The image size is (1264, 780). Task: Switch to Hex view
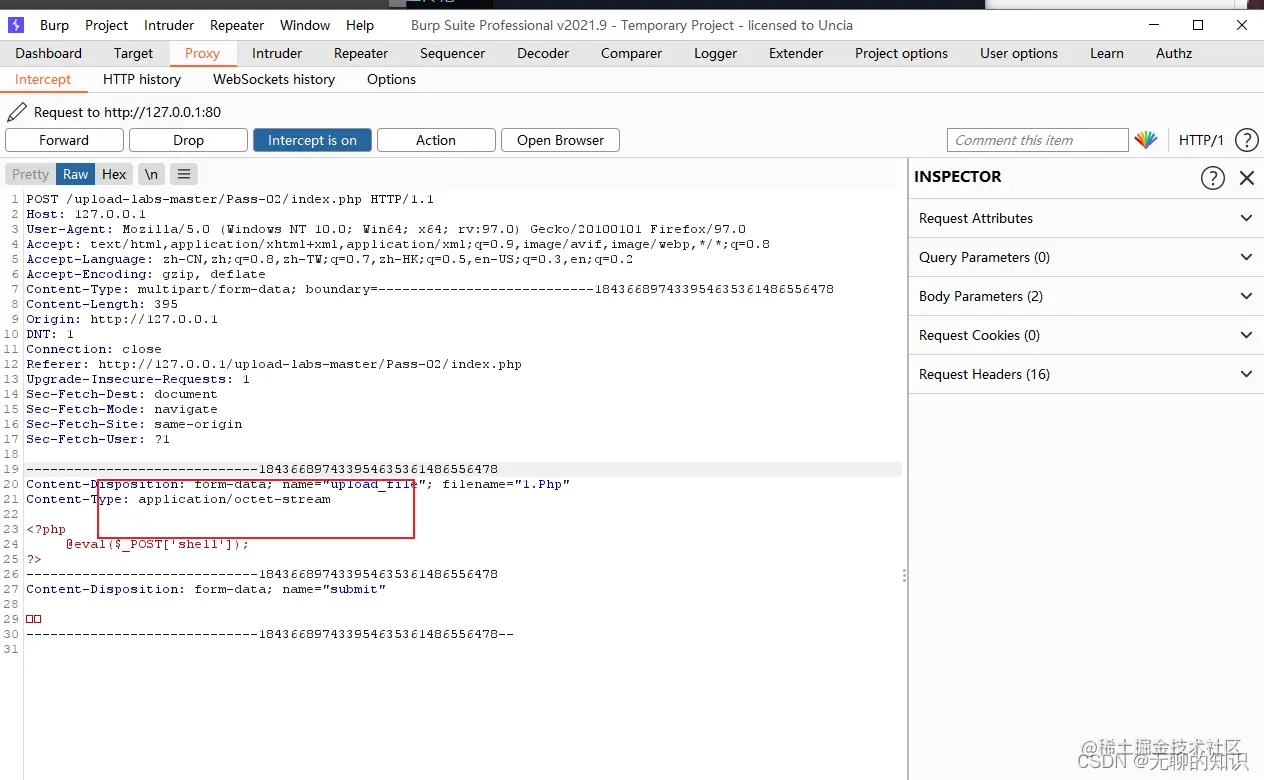pos(114,174)
